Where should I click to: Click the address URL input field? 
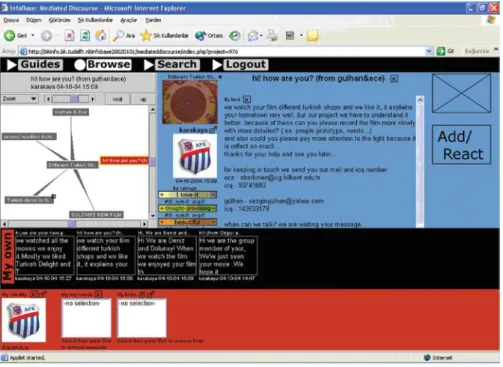click(222, 51)
